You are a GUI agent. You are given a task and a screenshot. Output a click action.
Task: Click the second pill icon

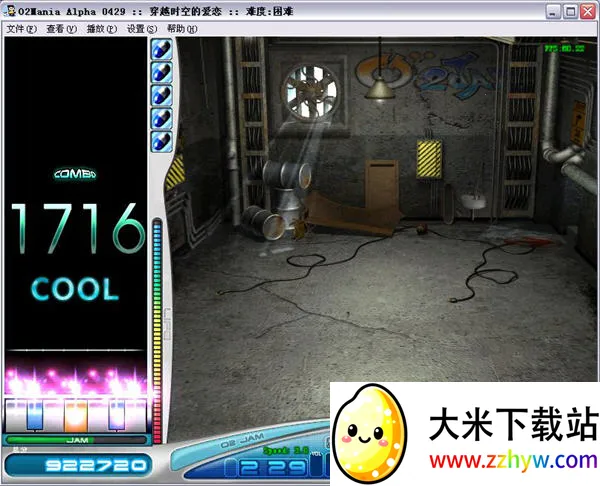[x=160, y=72]
